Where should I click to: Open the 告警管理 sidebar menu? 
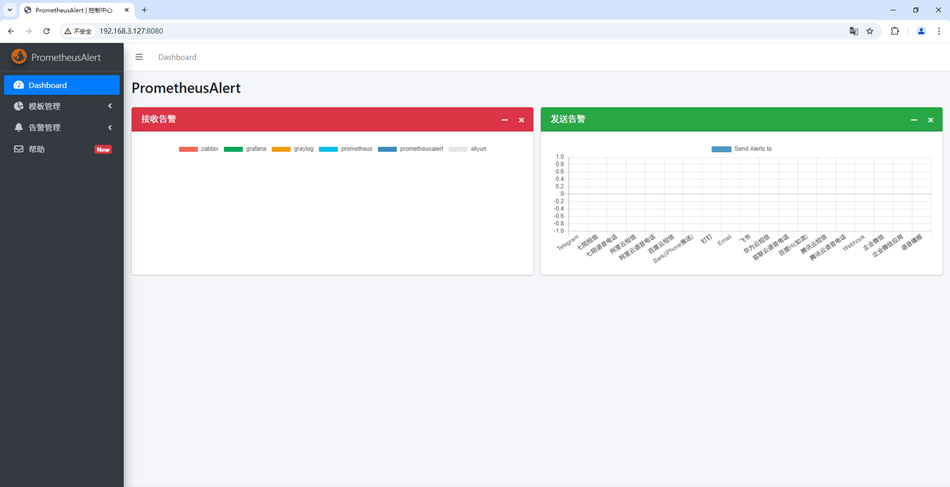(x=62, y=127)
